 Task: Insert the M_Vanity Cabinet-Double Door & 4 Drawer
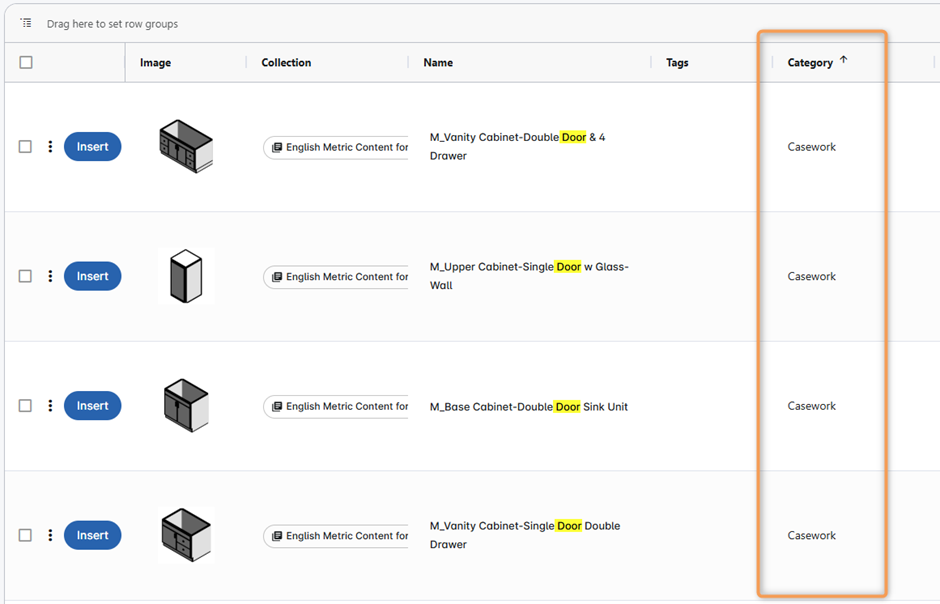pos(92,147)
